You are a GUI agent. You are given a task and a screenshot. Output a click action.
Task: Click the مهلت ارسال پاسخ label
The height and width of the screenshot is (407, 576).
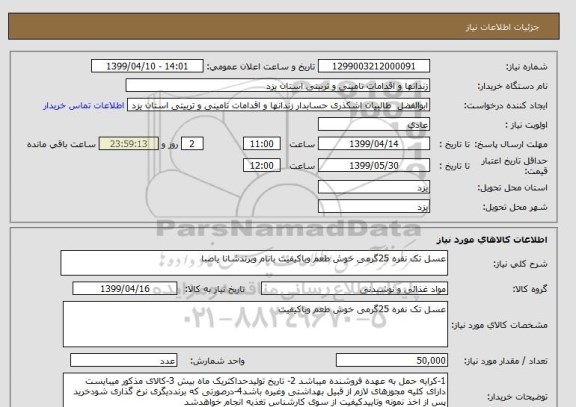[511, 144]
